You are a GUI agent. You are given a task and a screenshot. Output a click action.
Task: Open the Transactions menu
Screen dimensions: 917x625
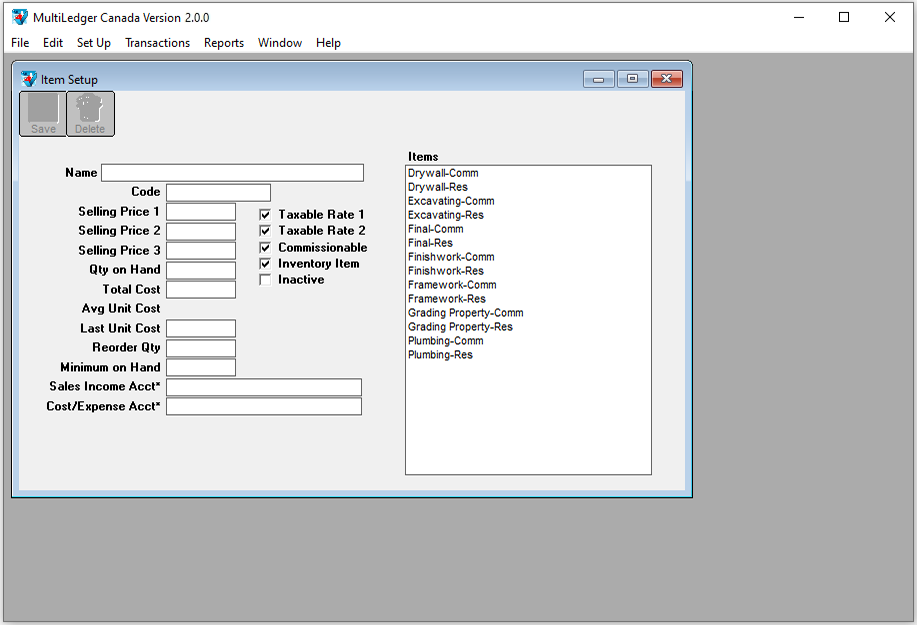(157, 43)
